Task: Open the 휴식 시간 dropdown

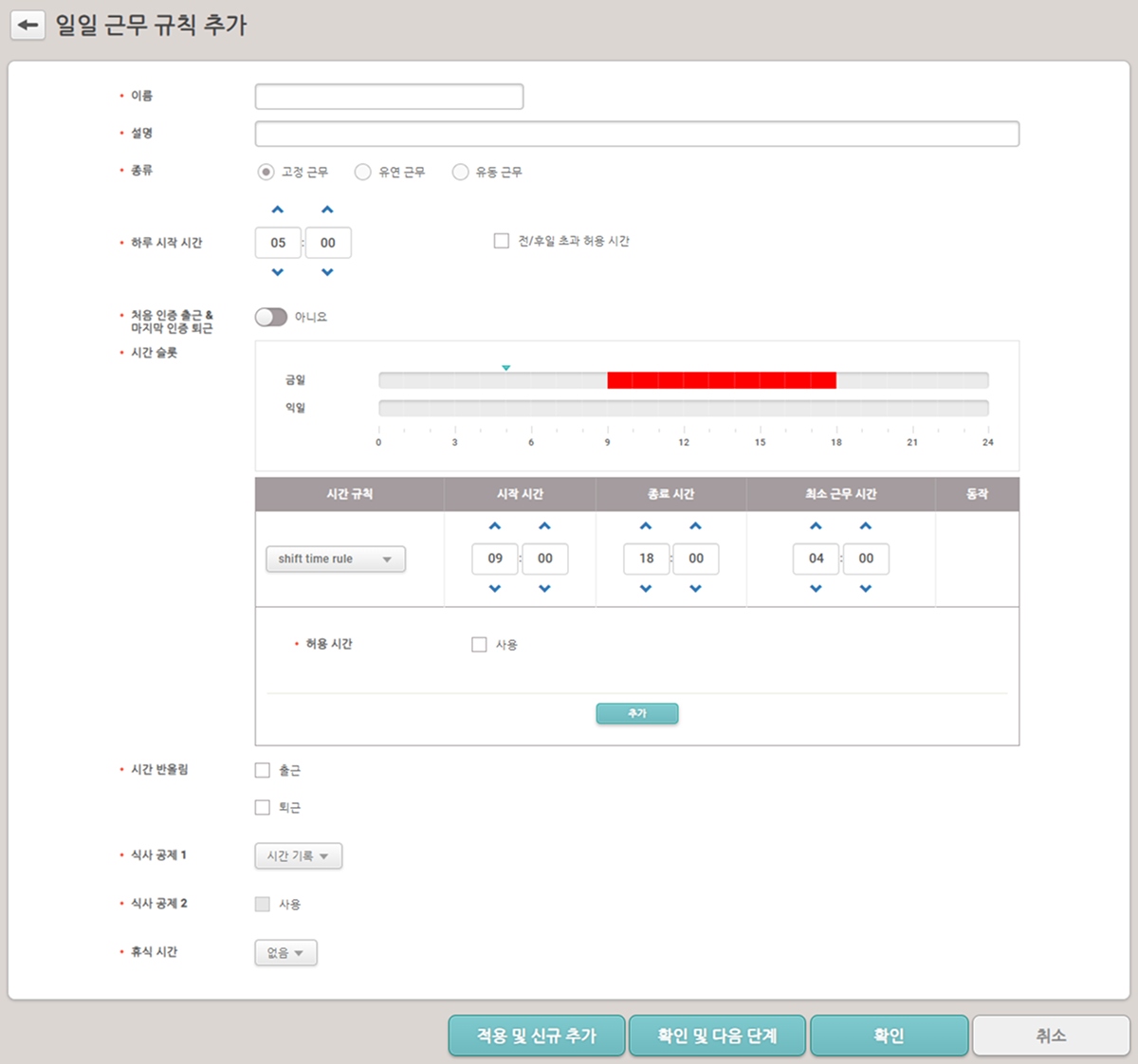Action: point(285,953)
